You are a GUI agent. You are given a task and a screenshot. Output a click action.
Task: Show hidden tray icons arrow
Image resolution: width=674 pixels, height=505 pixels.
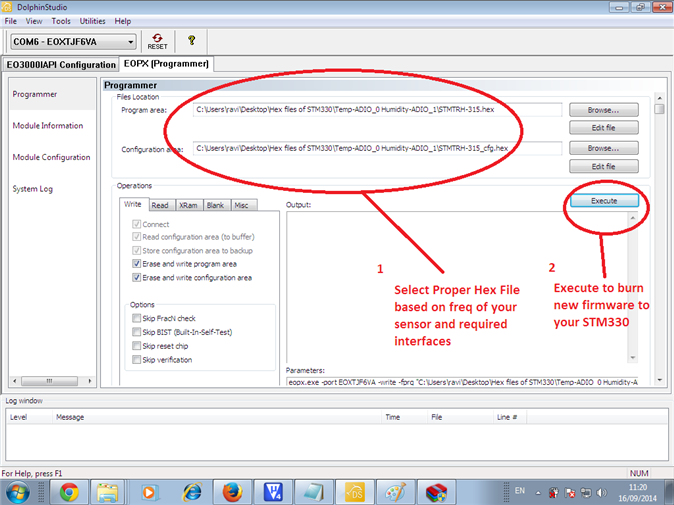tap(538, 493)
